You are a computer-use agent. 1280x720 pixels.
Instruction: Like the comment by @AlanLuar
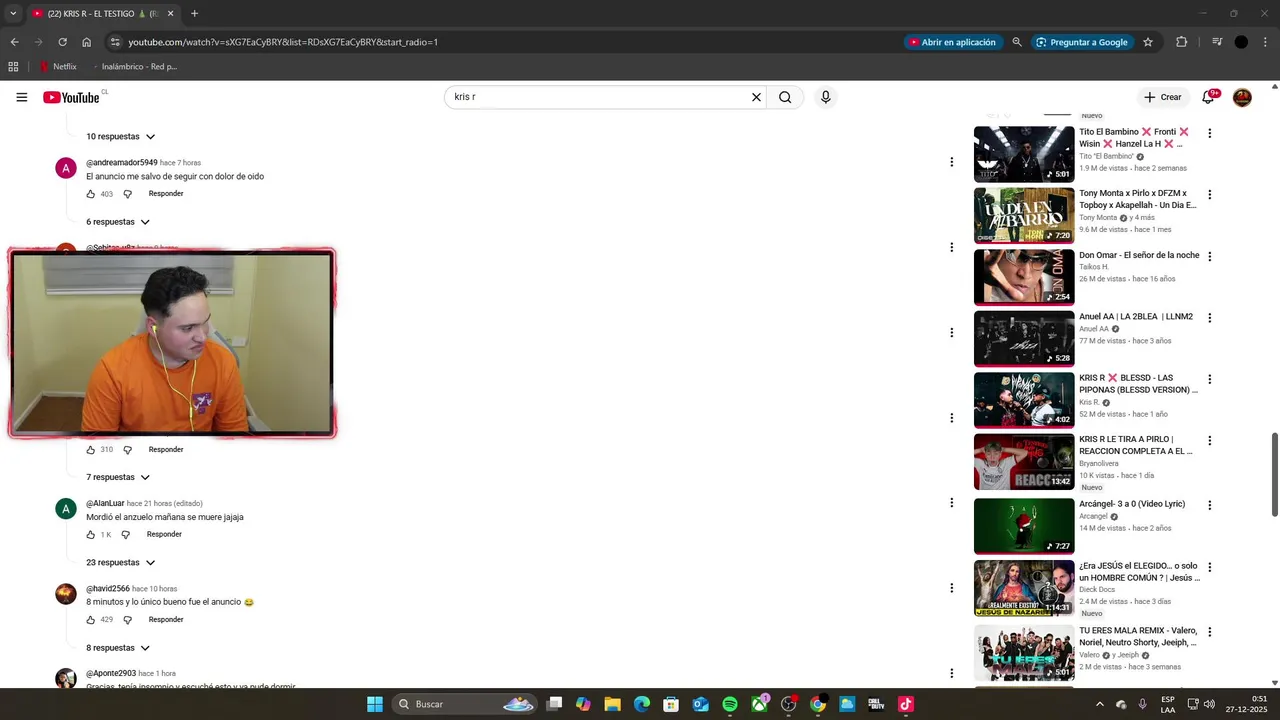(91, 535)
